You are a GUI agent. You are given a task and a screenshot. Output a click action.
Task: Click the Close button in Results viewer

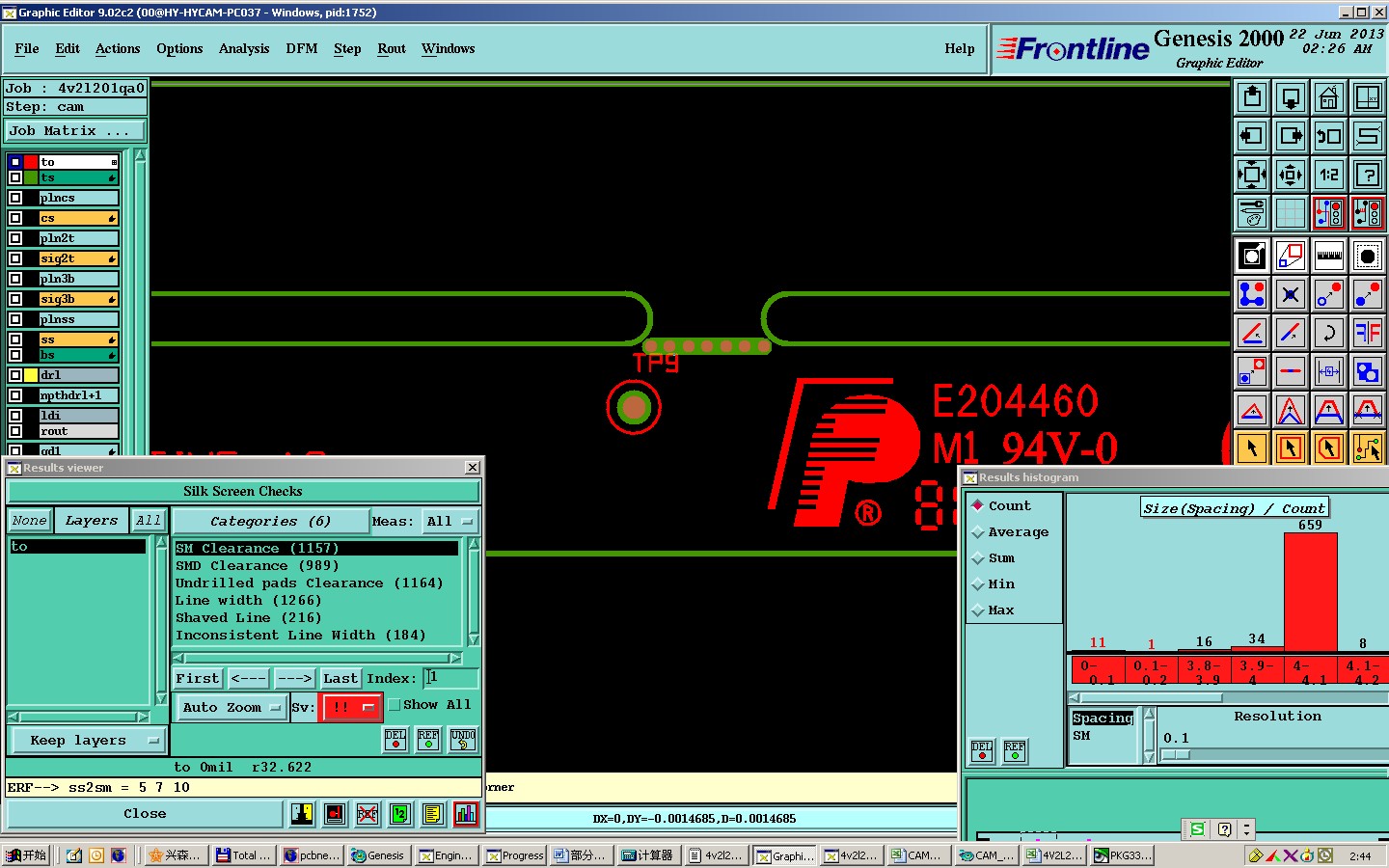(x=145, y=814)
